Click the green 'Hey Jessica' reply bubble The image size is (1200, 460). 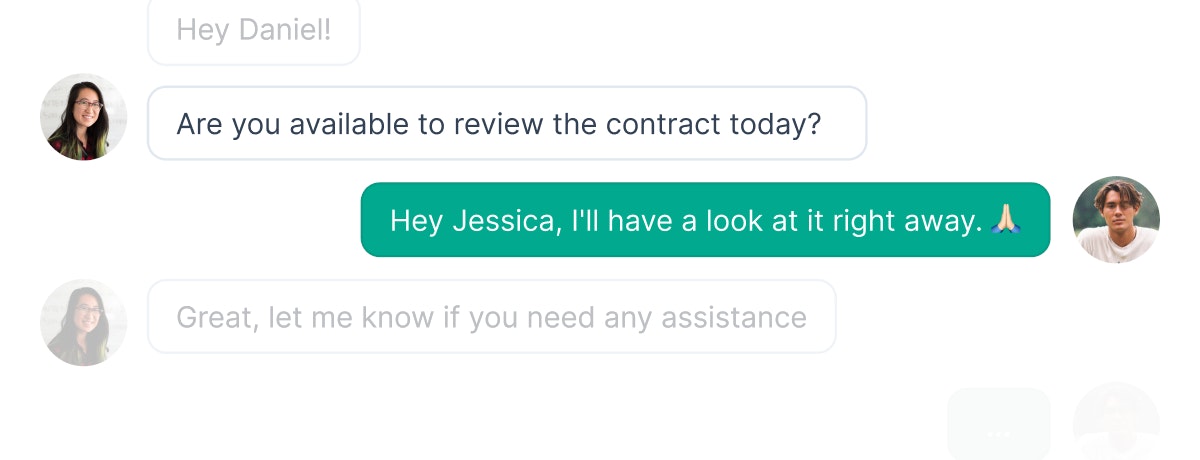click(705, 220)
